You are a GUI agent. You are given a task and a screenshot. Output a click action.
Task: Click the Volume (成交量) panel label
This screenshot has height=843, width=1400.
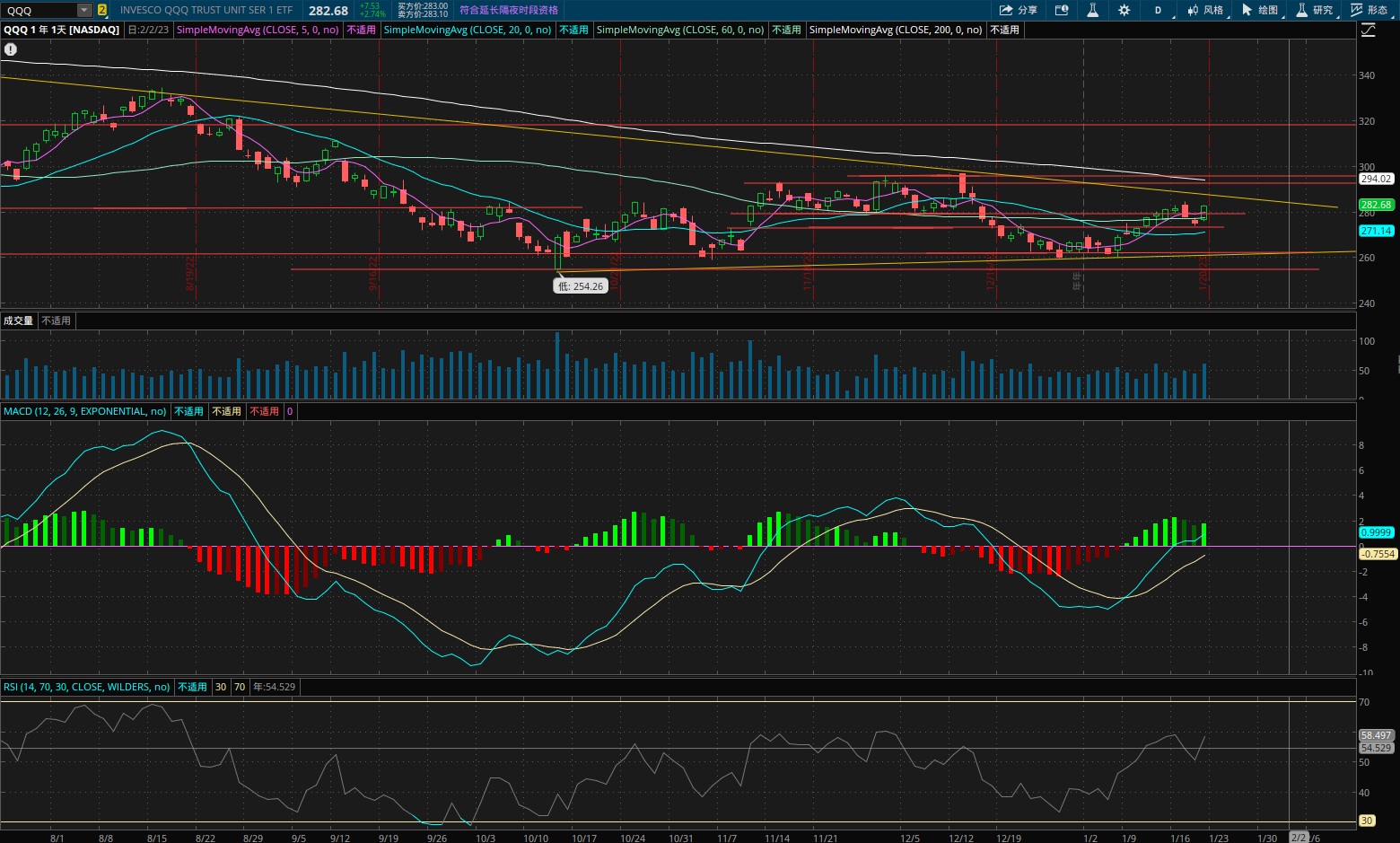pos(18,321)
